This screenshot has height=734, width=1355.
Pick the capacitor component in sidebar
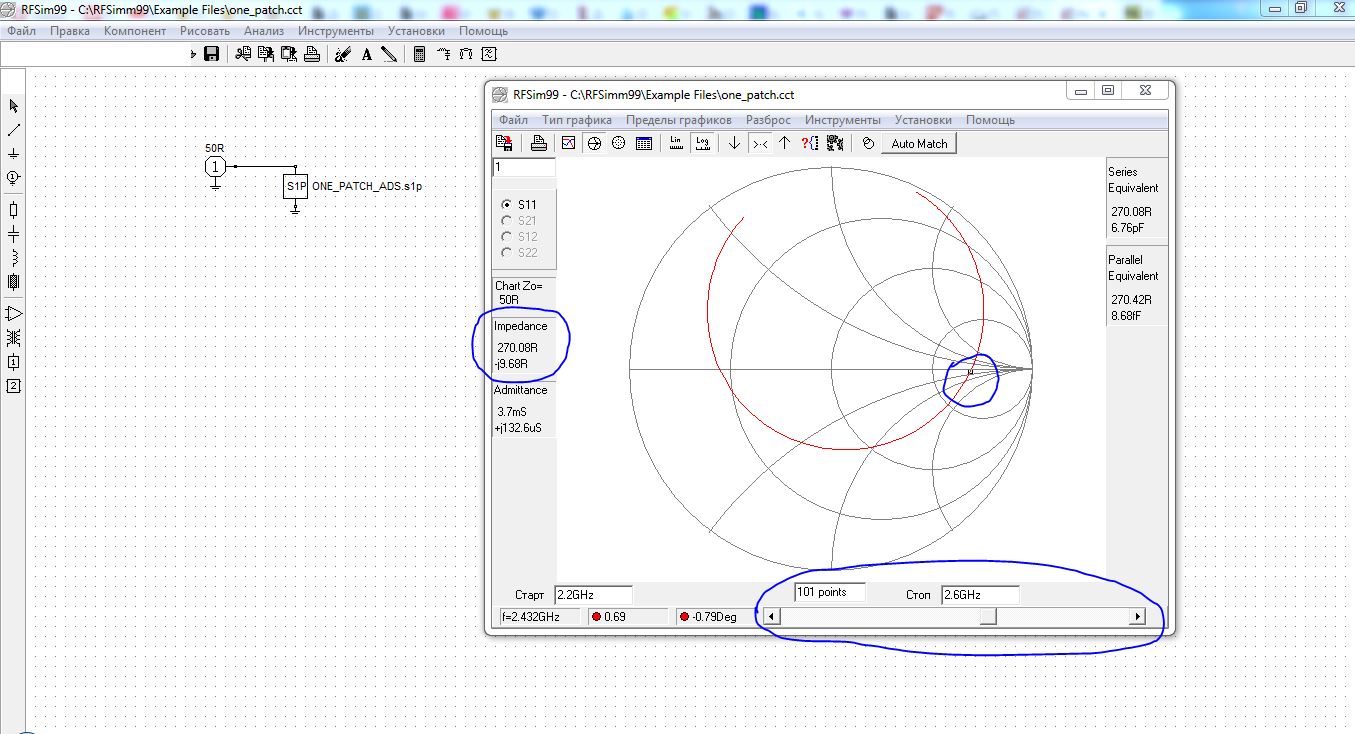[14, 234]
